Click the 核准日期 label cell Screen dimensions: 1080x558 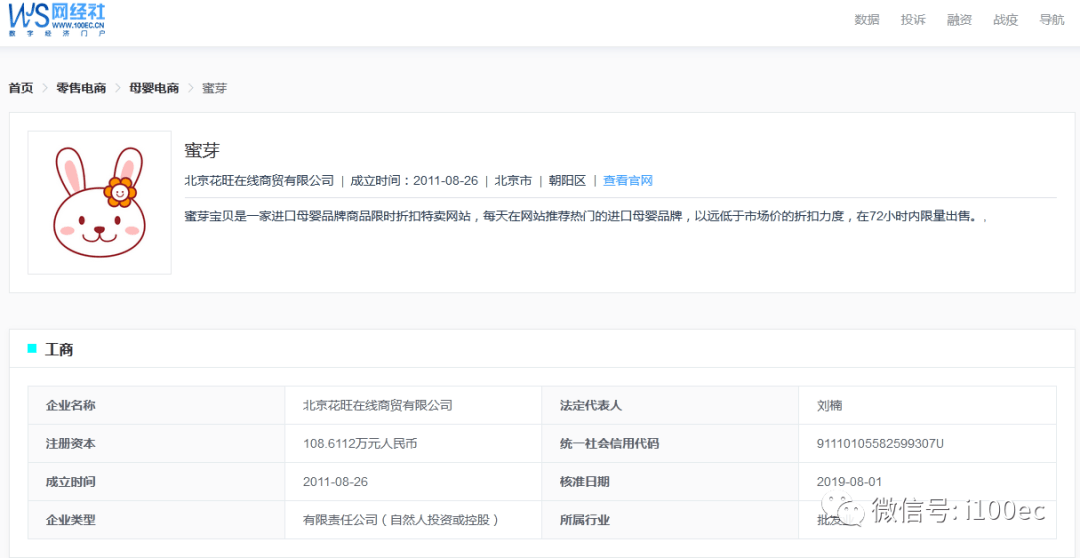pyautogui.click(x=670, y=482)
